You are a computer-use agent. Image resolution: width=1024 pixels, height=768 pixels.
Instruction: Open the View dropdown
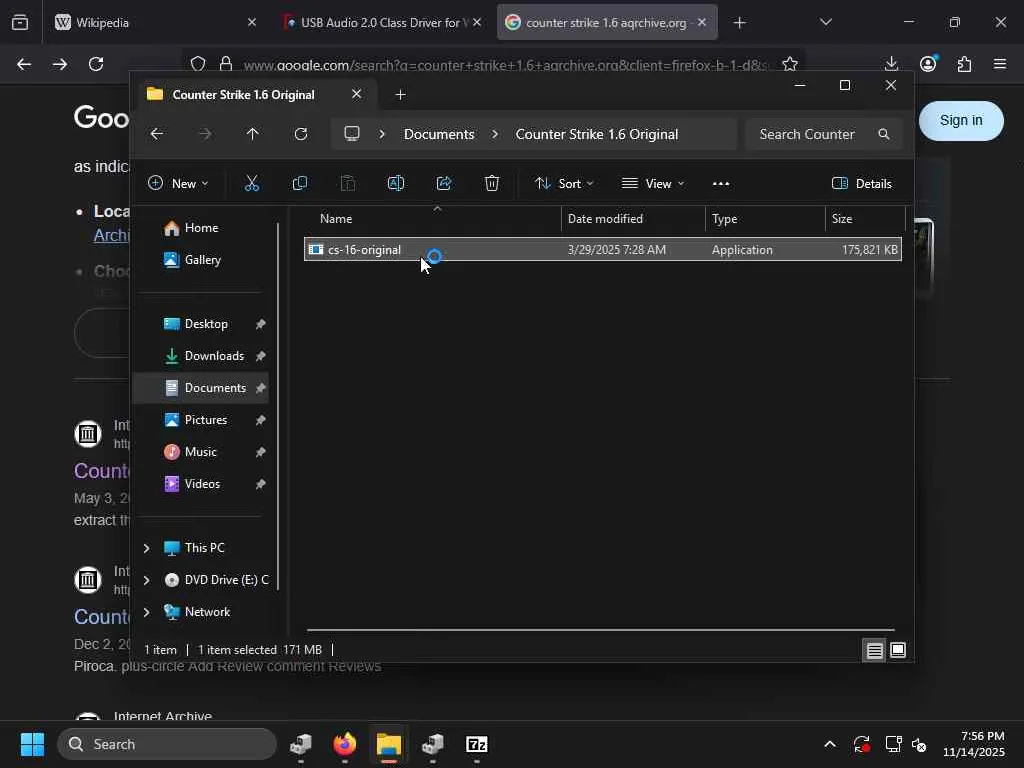(652, 184)
